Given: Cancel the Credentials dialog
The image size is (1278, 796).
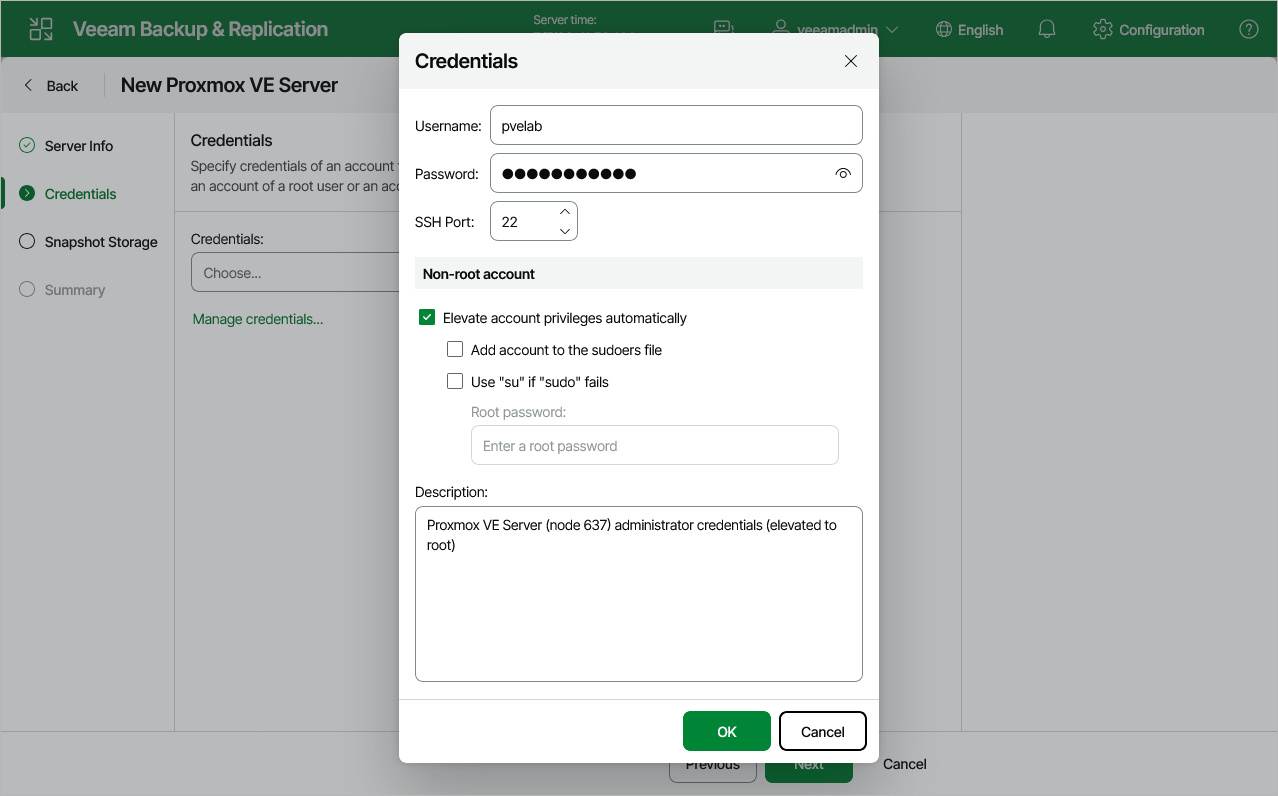Looking at the screenshot, I should pyautogui.click(x=823, y=731).
